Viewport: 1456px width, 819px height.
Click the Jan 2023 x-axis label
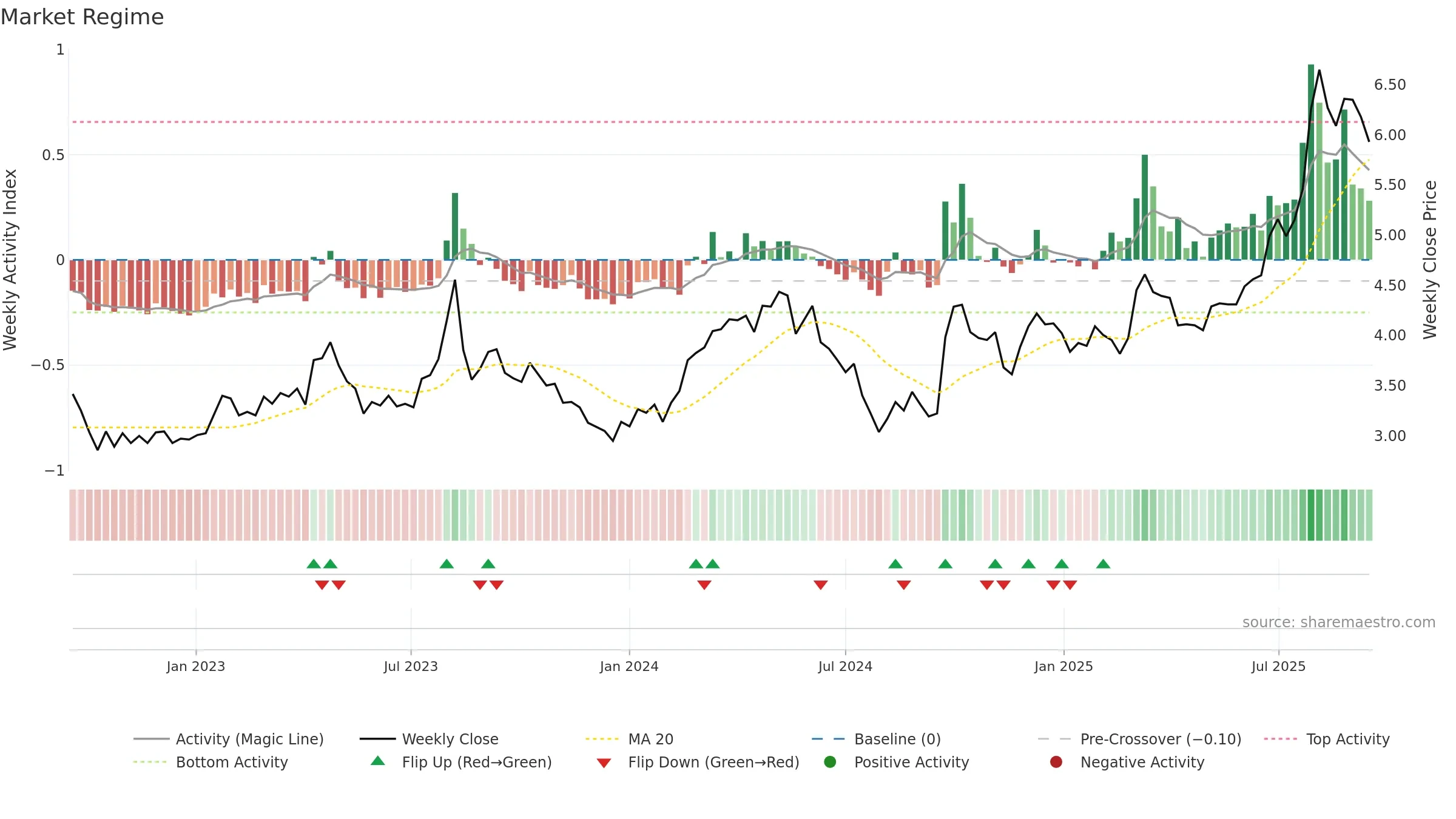[195, 666]
